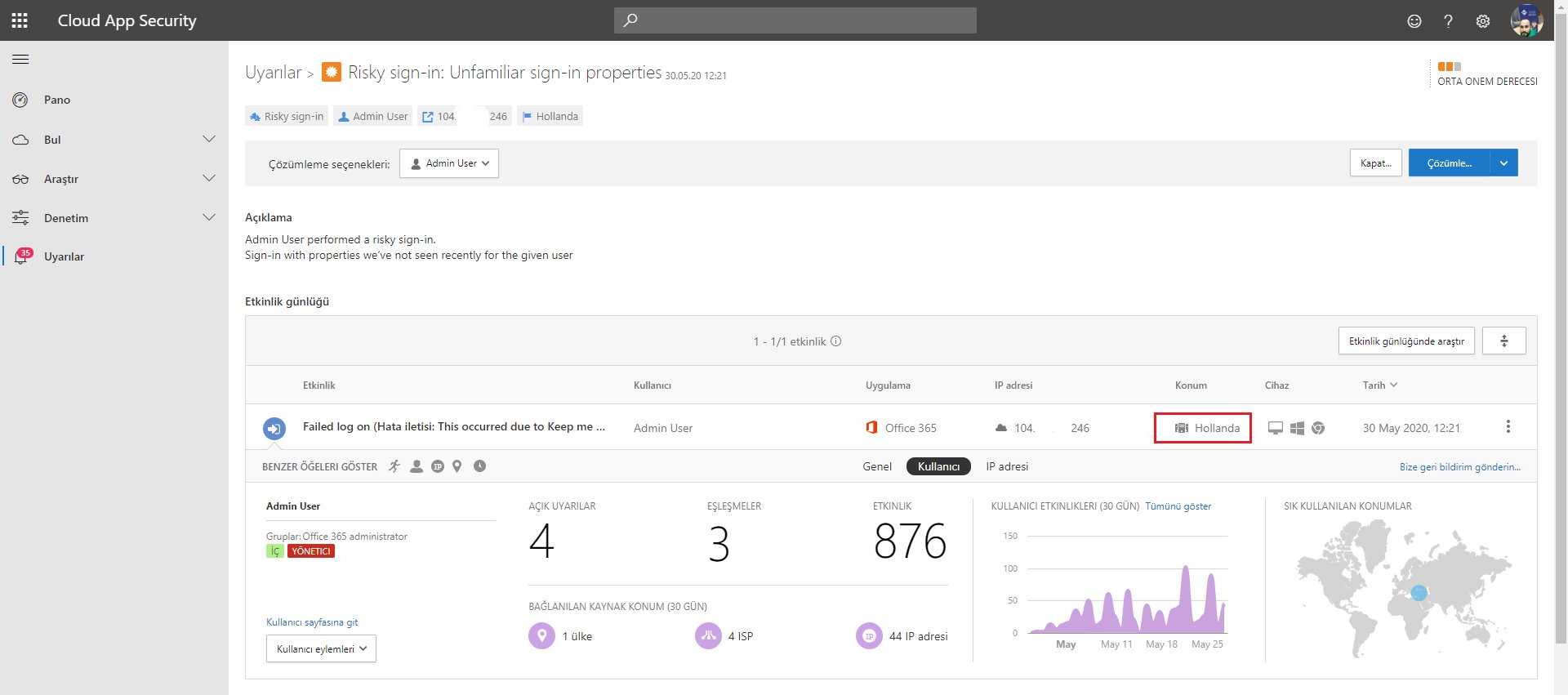The width and height of the screenshot is (1568, 695).
Task: Open the activity row three-dot menu
Action: point(1508,426)
